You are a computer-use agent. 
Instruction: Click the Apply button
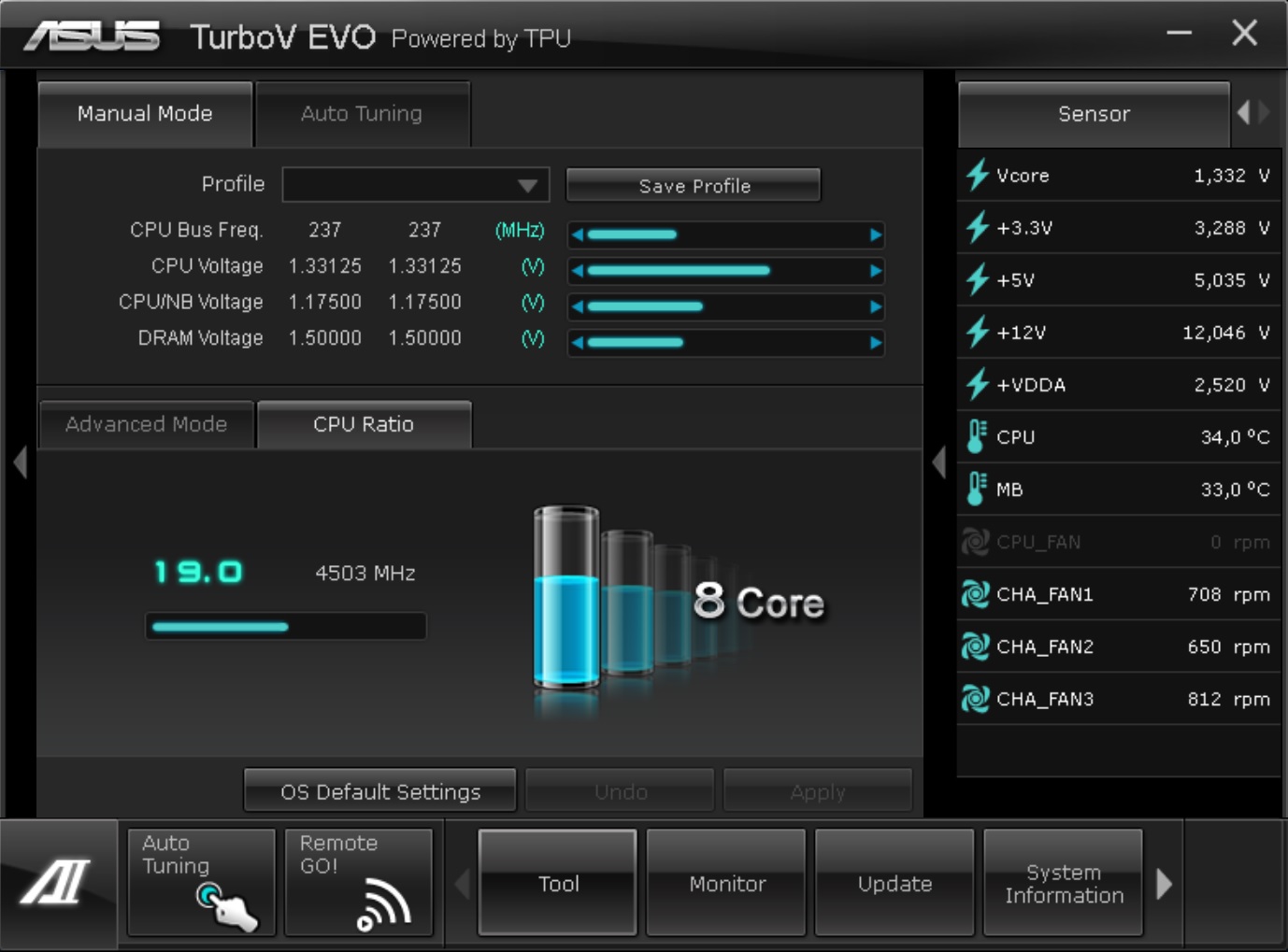point(818,791)
